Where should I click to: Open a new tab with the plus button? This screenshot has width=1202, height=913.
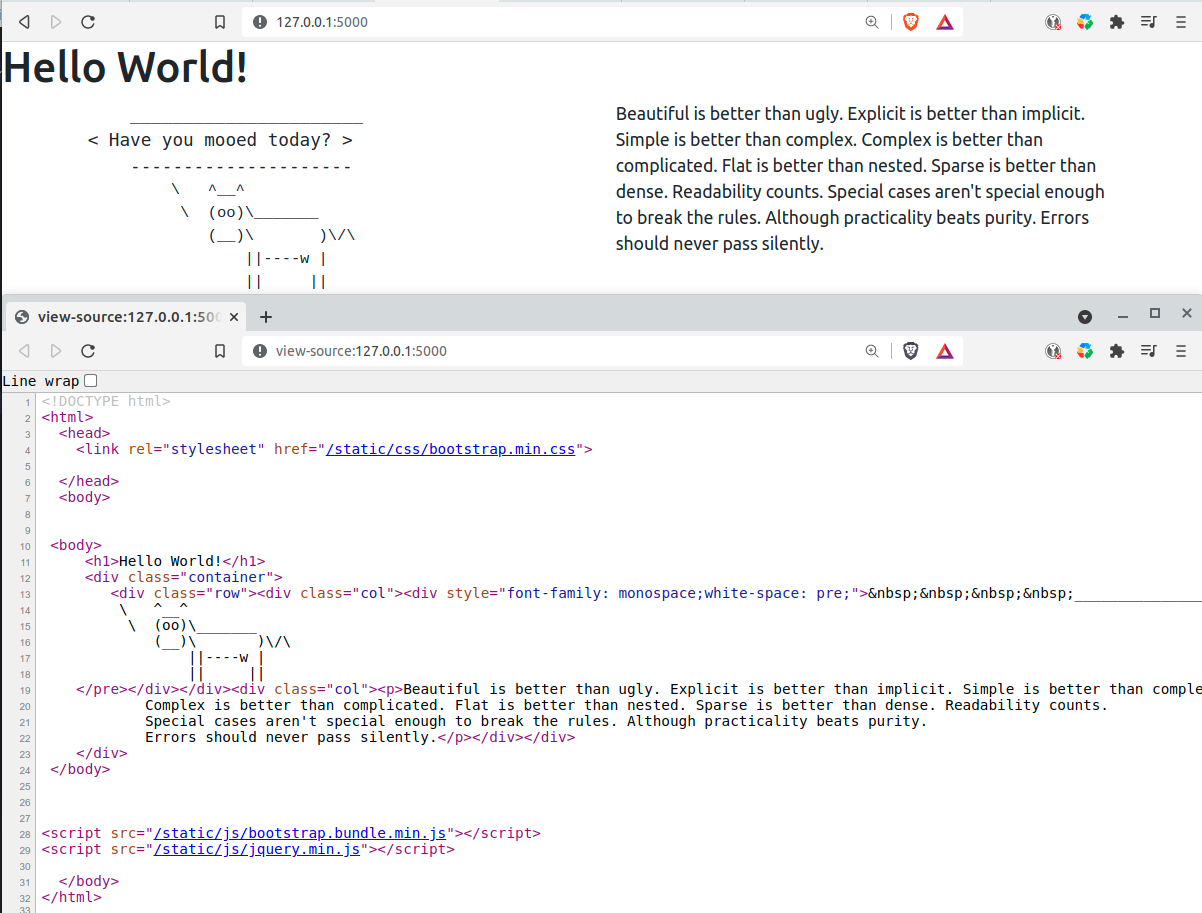click(265, 316)
